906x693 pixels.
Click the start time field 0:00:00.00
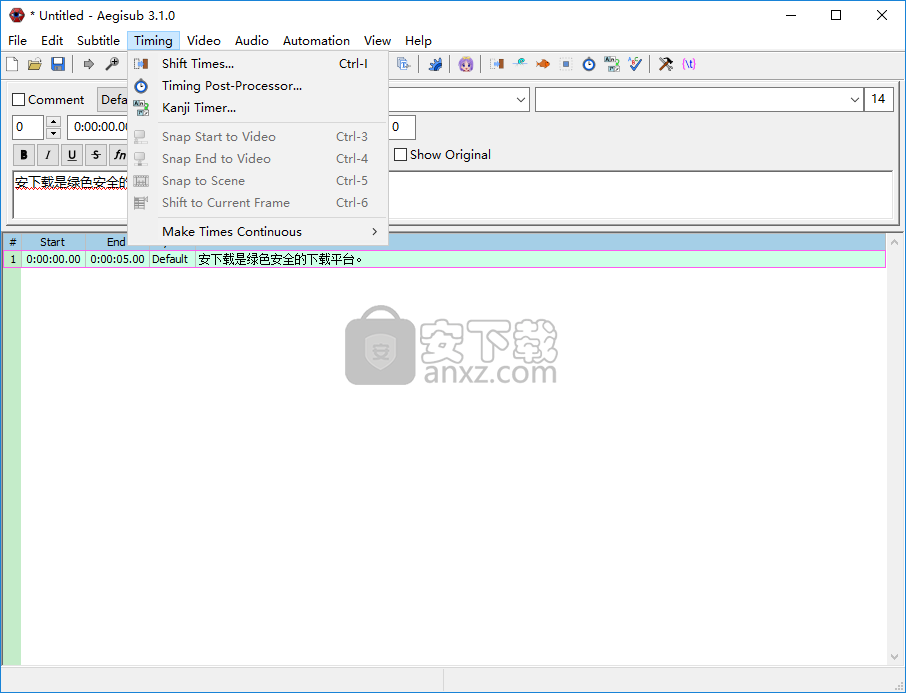click(x=98, y=127)
